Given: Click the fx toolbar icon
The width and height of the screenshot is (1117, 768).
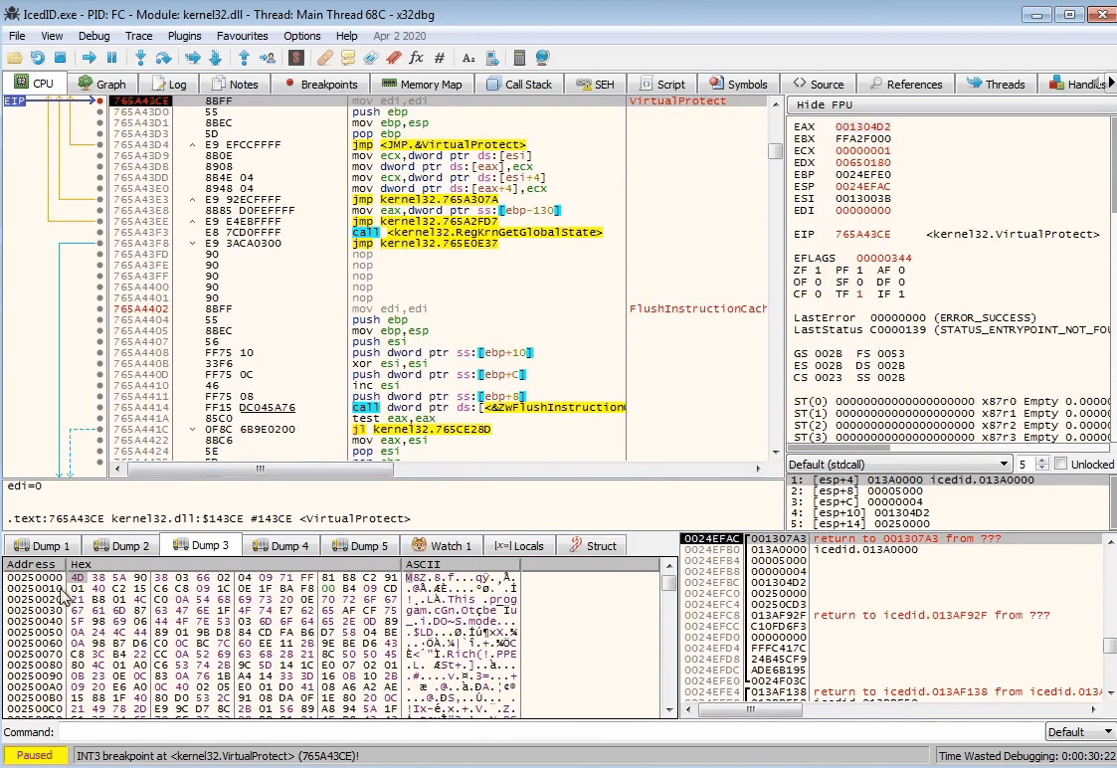Looking at the screenshot, I should click(418, 57).
